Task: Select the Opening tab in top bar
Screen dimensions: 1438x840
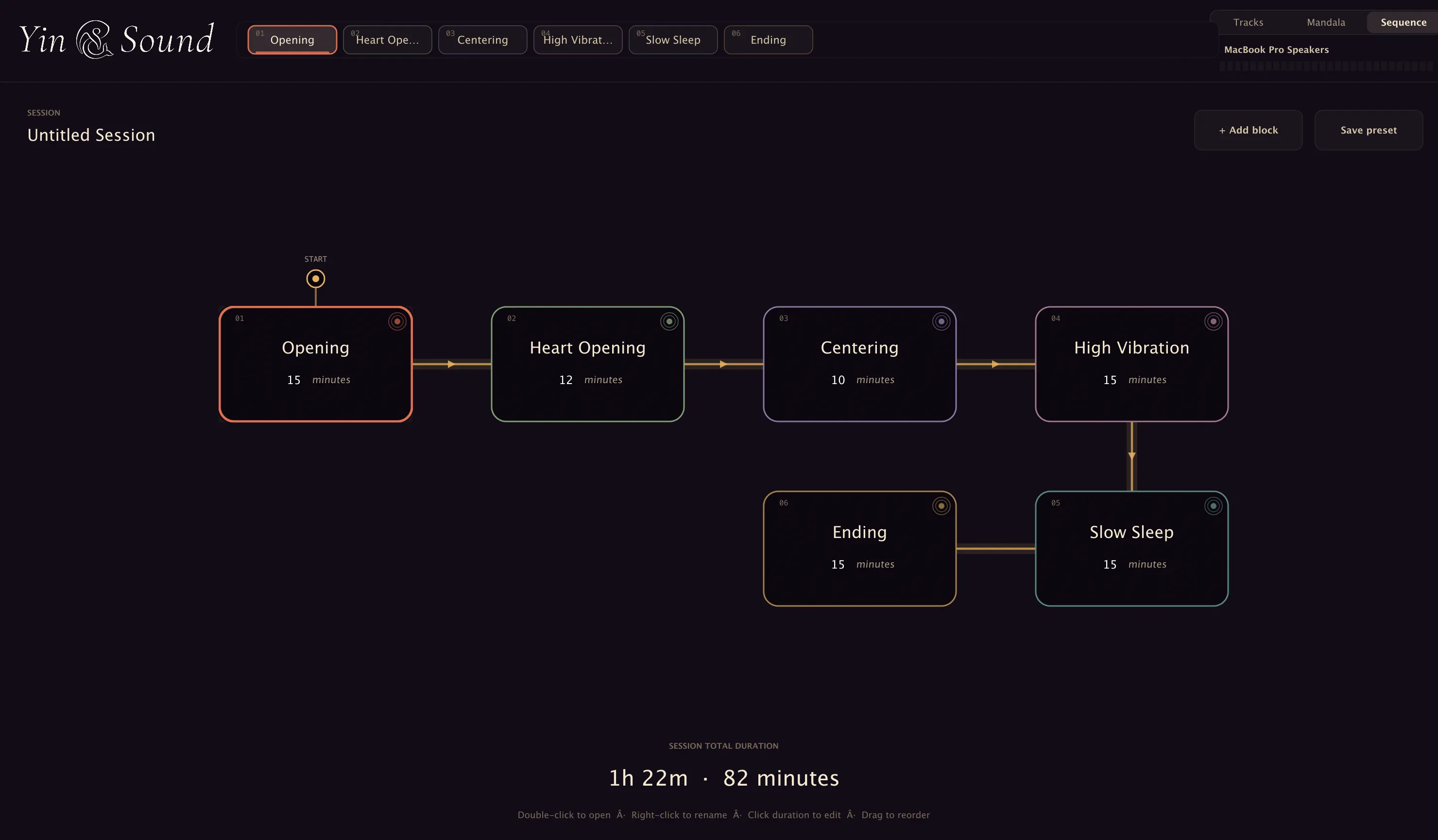Action: pyautogui.click(x=292, y=40)
